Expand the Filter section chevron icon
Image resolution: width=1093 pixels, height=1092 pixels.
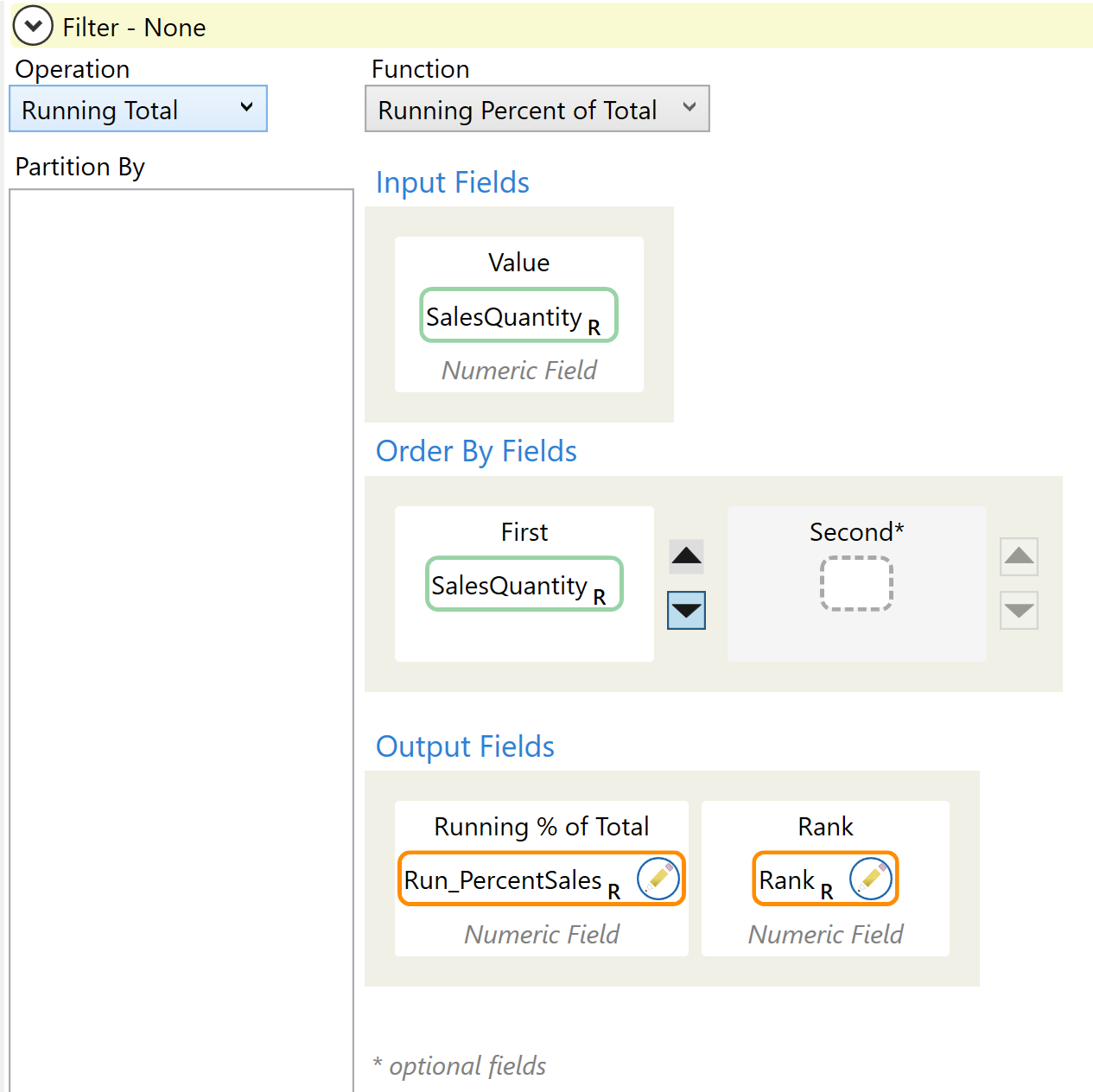tap(33, 27)
